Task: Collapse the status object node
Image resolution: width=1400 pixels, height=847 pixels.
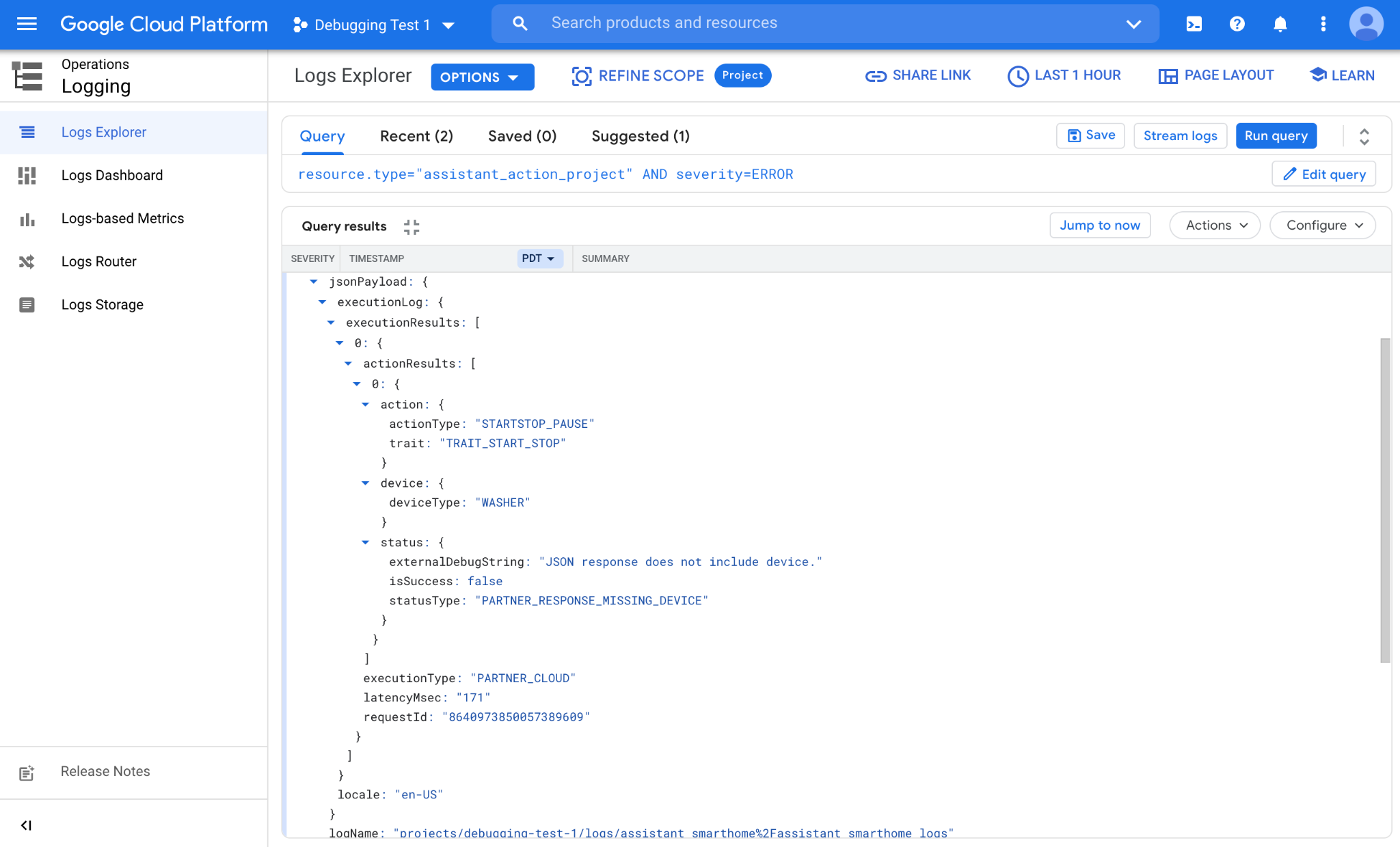Action: (x=365, y=542)
